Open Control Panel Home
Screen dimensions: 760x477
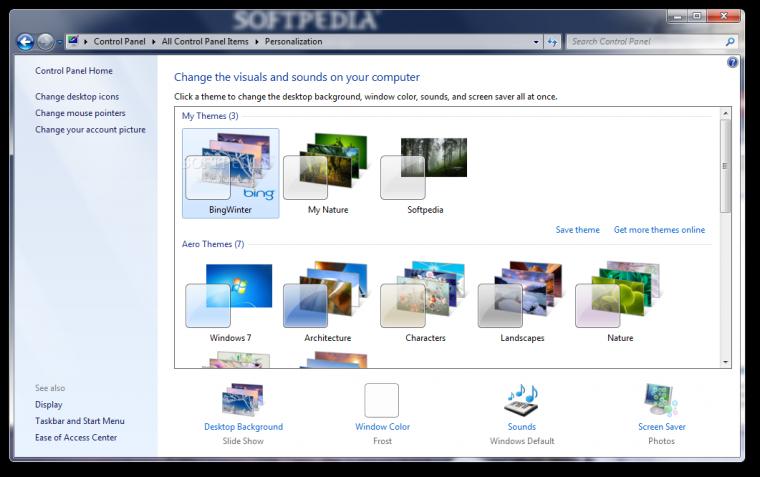click(x=74, y=71)
